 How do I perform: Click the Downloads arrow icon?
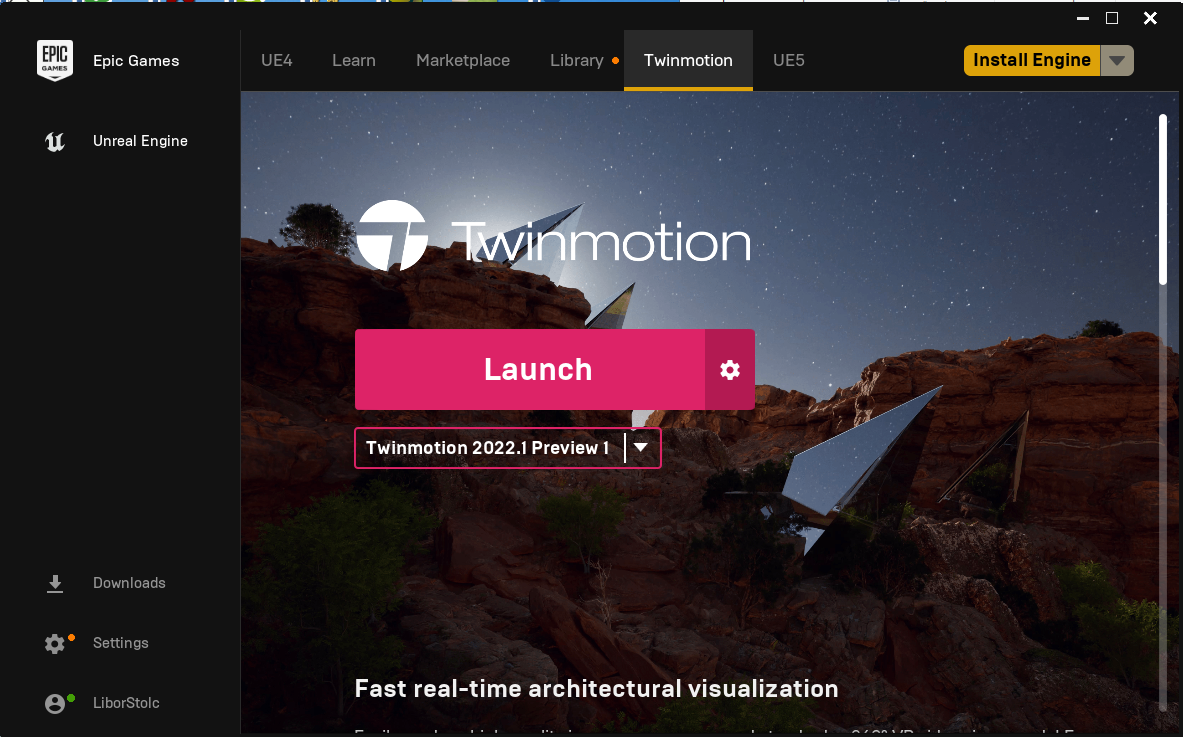coord(54,583)
